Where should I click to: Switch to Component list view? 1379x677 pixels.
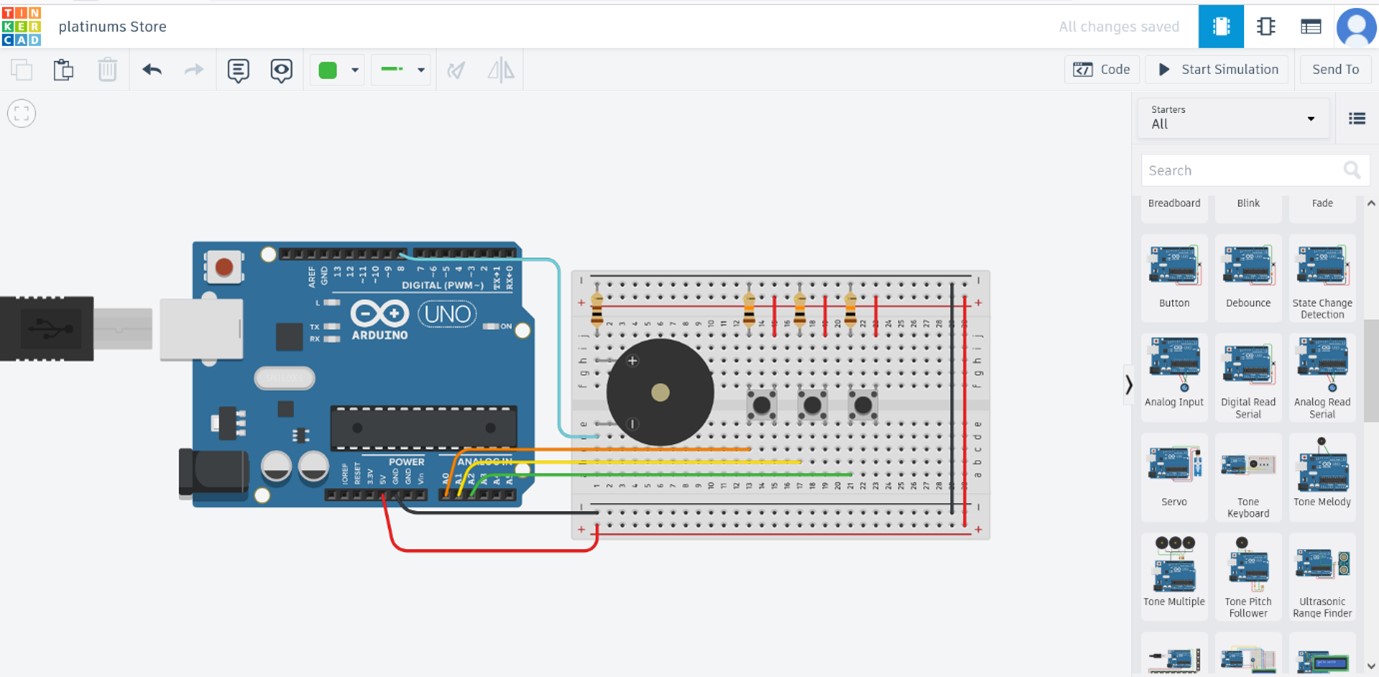(x=1311, y=27)
